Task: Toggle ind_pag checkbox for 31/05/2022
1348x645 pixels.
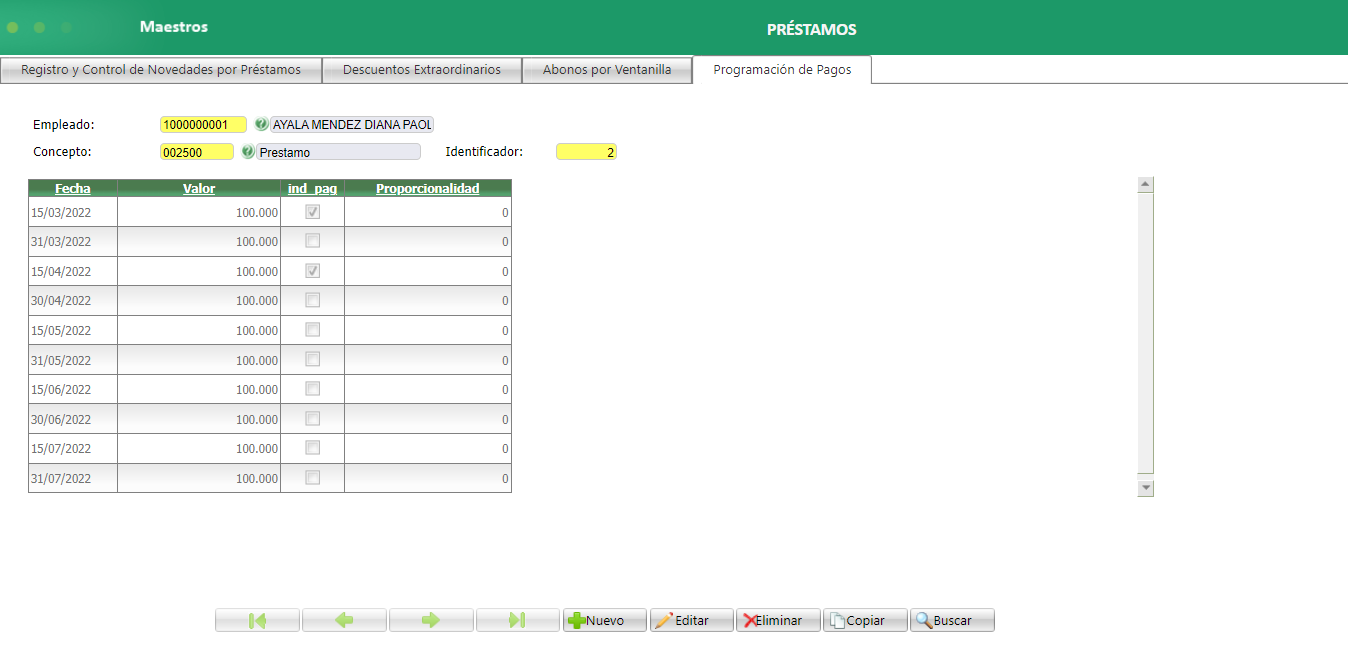Action: pos(313,359)
